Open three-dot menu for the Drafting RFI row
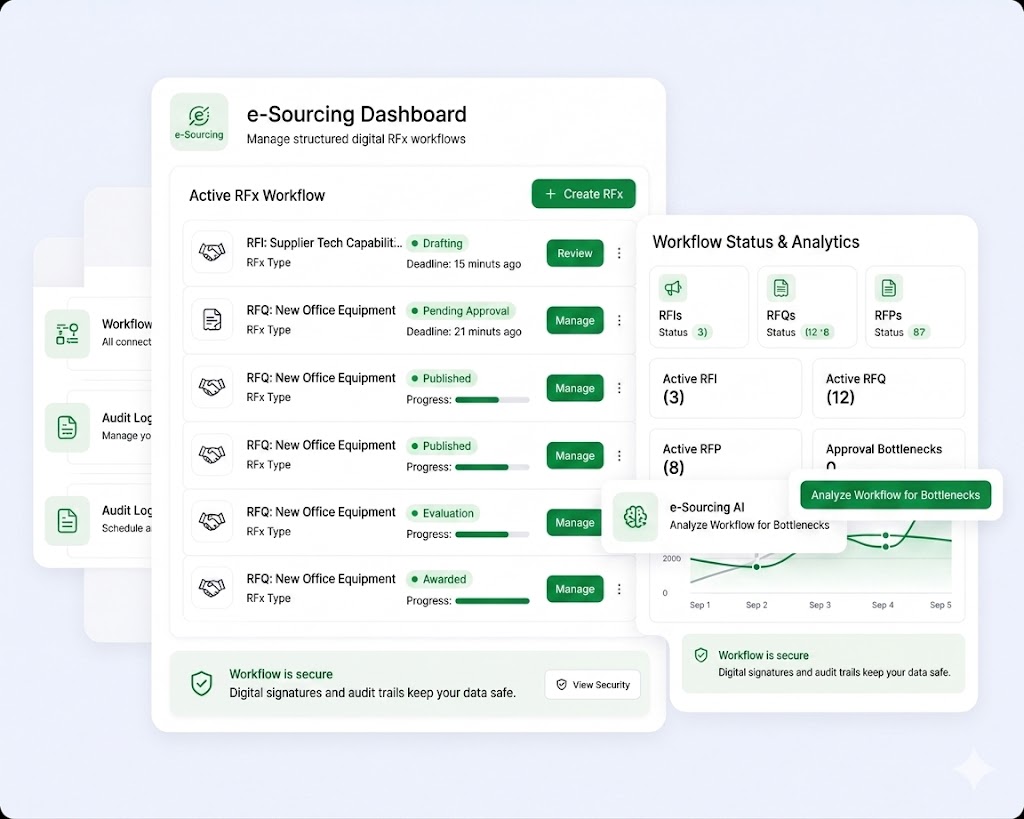1024x819 pixels. pos(619,253)
